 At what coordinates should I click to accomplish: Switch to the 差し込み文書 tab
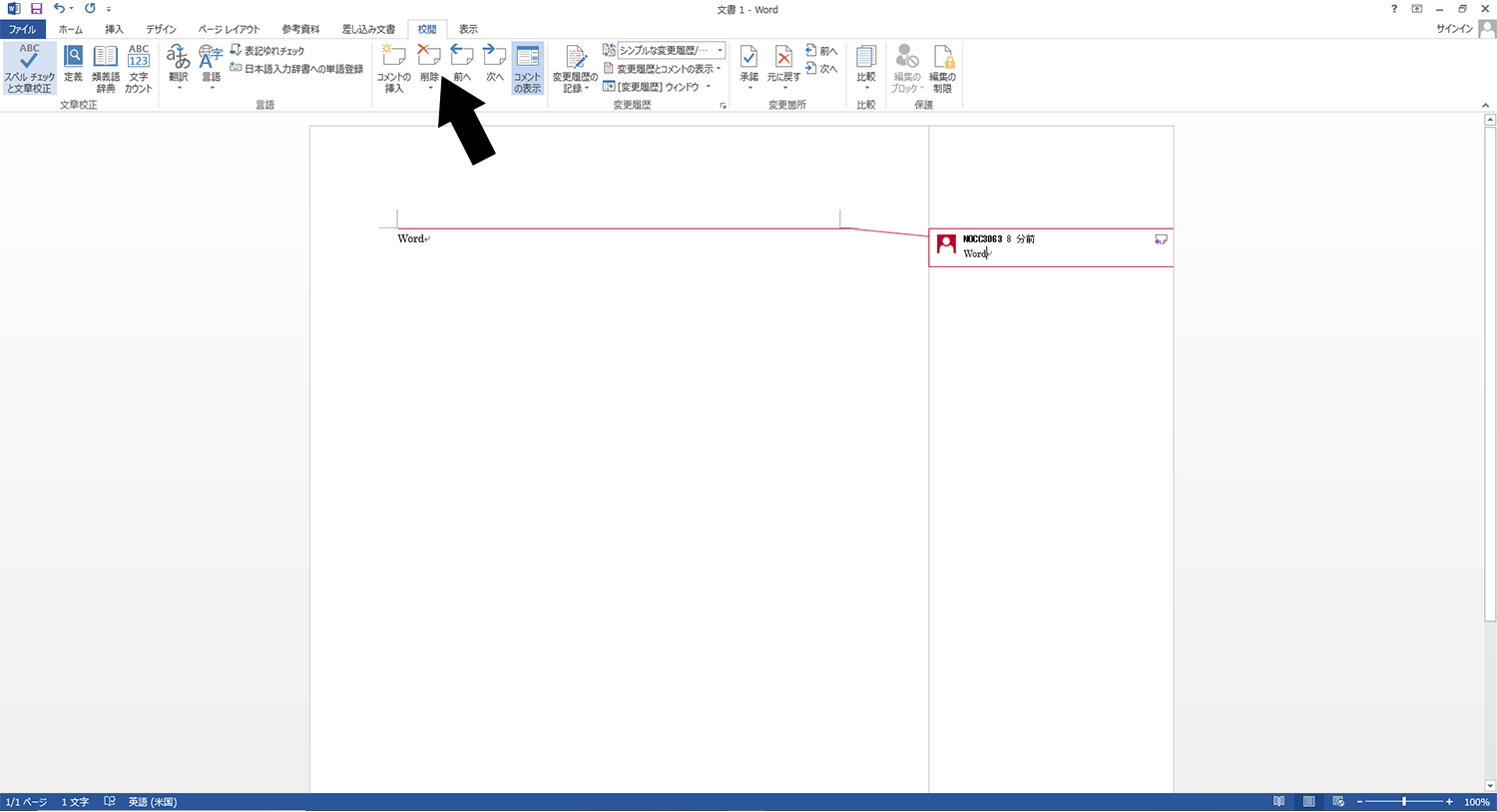tap(369, 29)
